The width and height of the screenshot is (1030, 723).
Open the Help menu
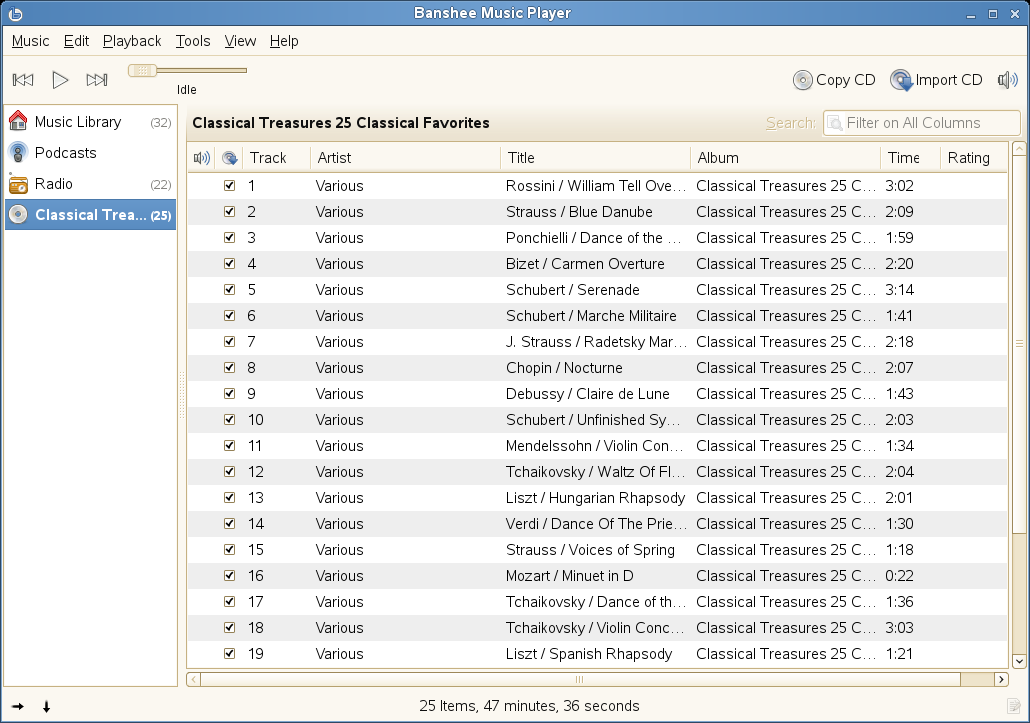coord(284,41)
